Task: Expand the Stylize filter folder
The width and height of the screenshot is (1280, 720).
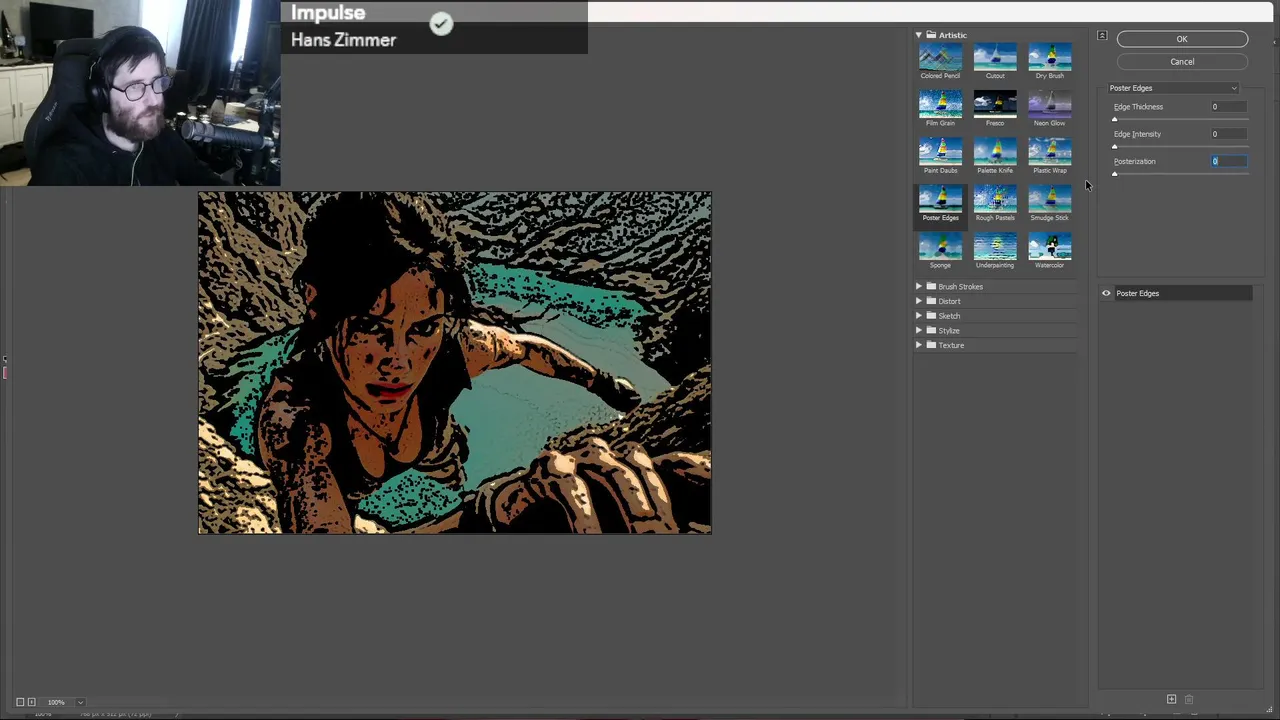Action: (x=918, y=330)
